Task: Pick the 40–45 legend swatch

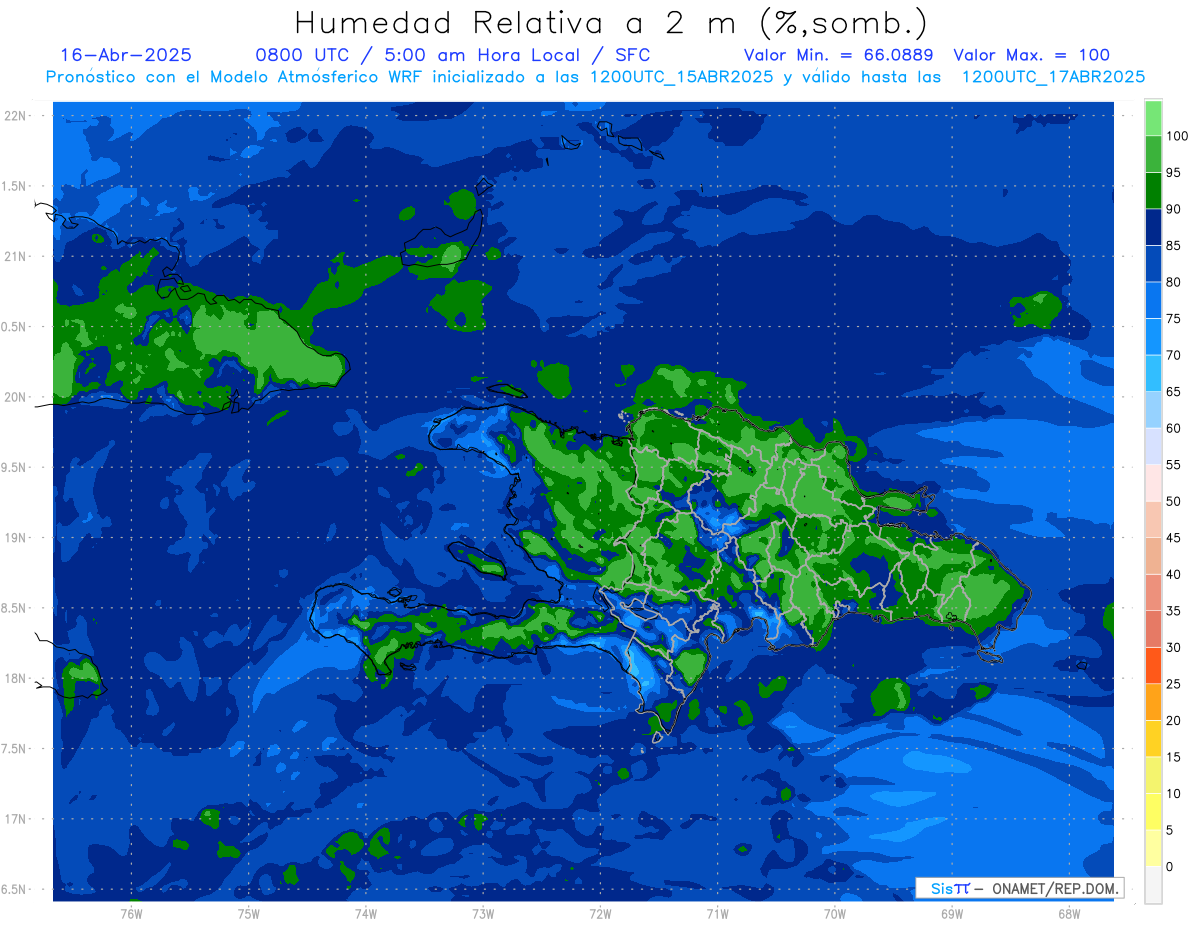Action: (x=1153, y=556)
